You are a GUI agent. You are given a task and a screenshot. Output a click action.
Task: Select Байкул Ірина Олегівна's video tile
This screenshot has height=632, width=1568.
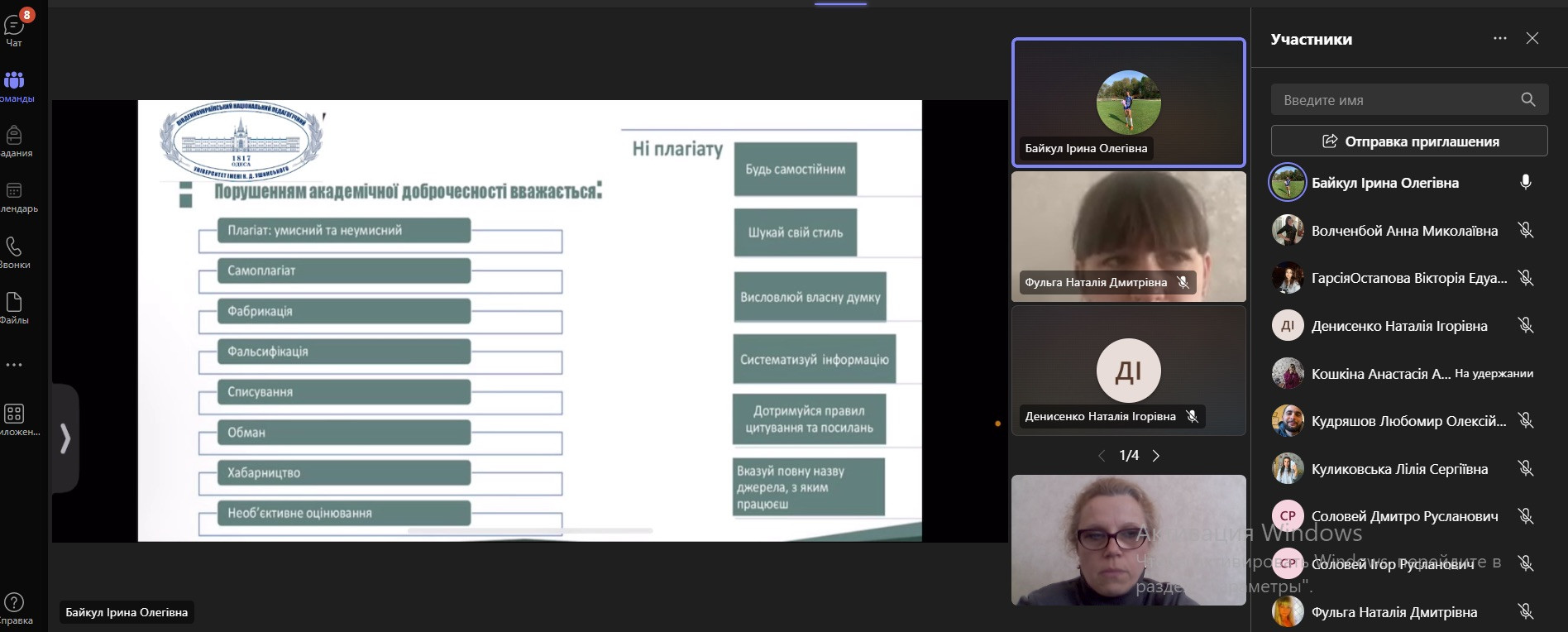click(x=1129, y=103)
